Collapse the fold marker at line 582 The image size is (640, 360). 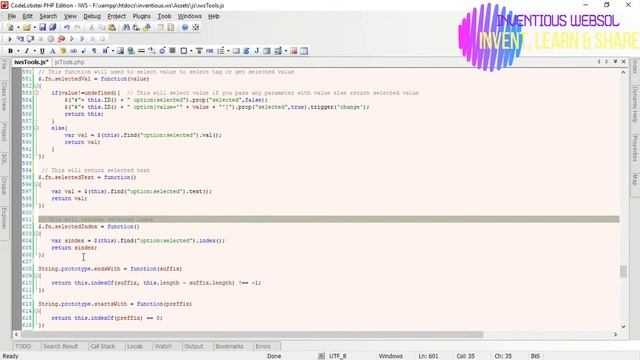point(36,86)
